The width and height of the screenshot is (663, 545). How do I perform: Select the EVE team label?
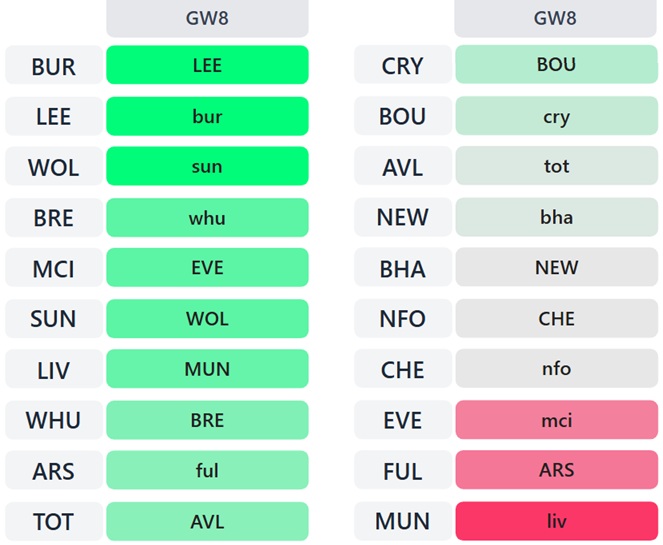tap(402, 421)
